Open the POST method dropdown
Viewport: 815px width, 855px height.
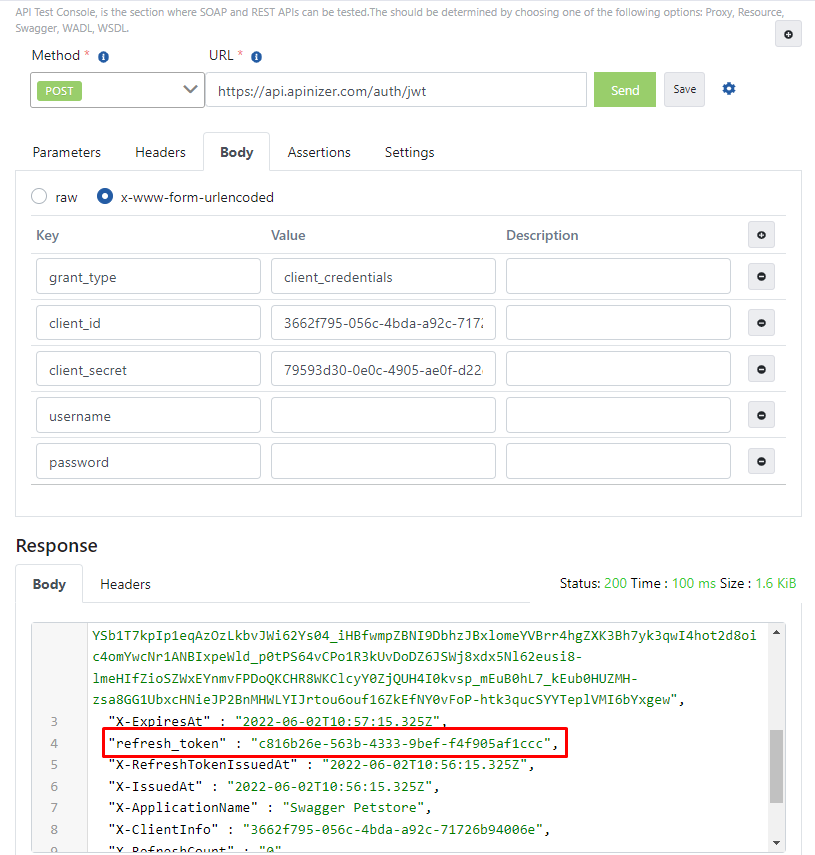117,90
